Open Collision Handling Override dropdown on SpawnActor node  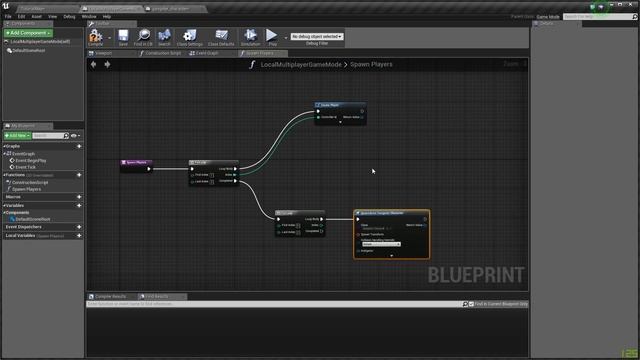click(x=381, y=244)
